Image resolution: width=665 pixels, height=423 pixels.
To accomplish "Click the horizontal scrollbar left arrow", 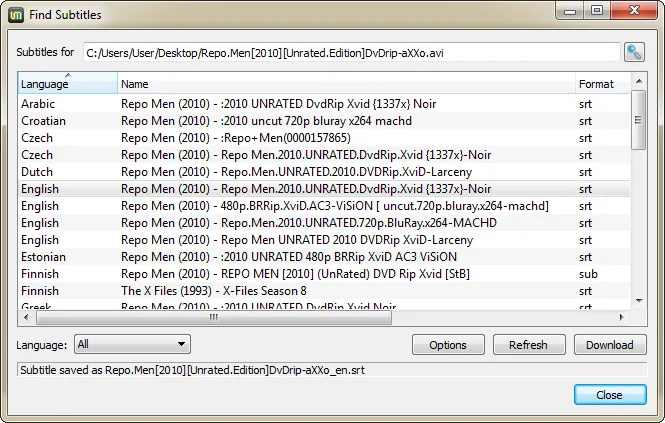I will 26,317.
